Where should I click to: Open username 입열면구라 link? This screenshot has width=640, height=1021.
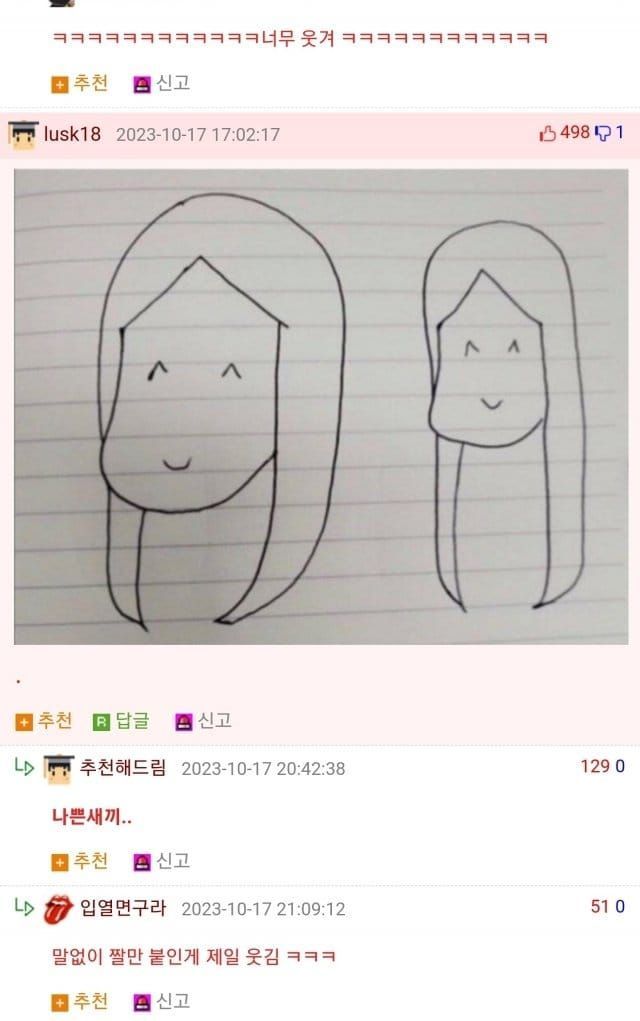(x=122, y=908)
